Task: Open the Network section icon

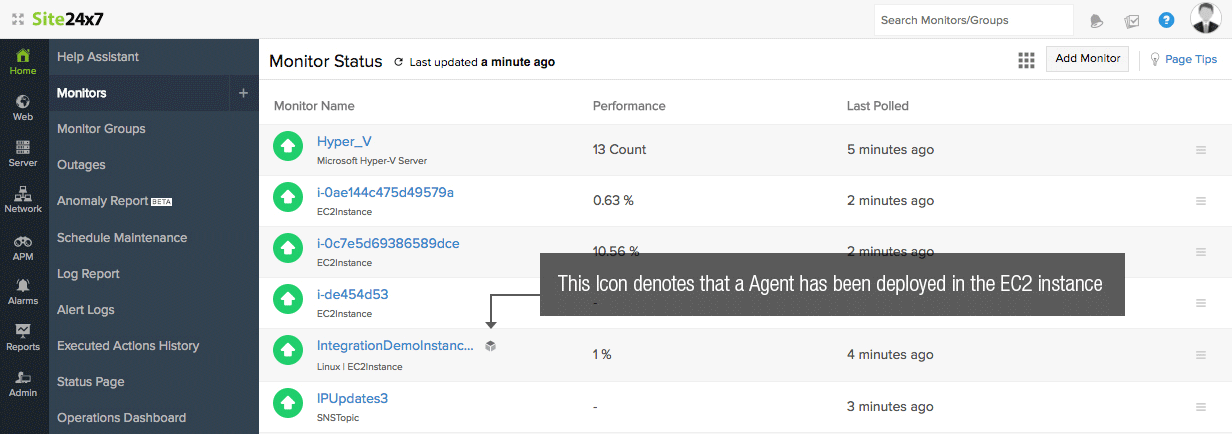Action: point(23,199)
